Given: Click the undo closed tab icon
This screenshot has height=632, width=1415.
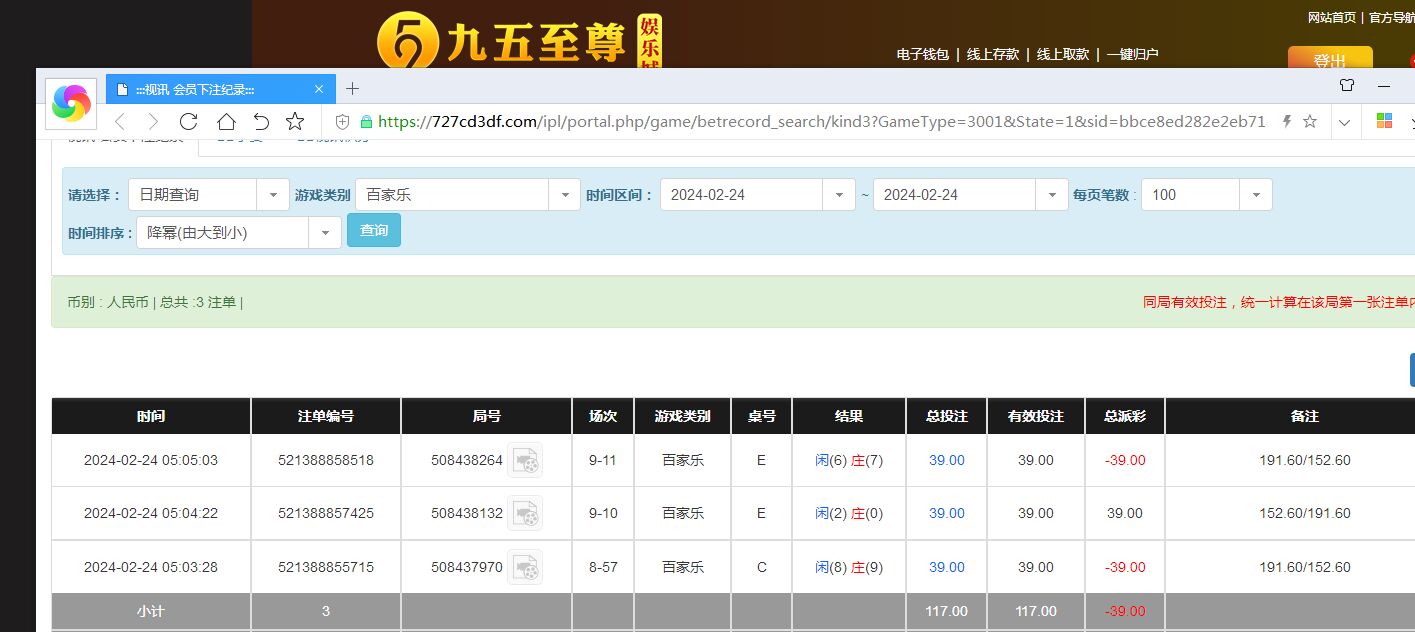Looking at the screenshot, I should 261,122.
